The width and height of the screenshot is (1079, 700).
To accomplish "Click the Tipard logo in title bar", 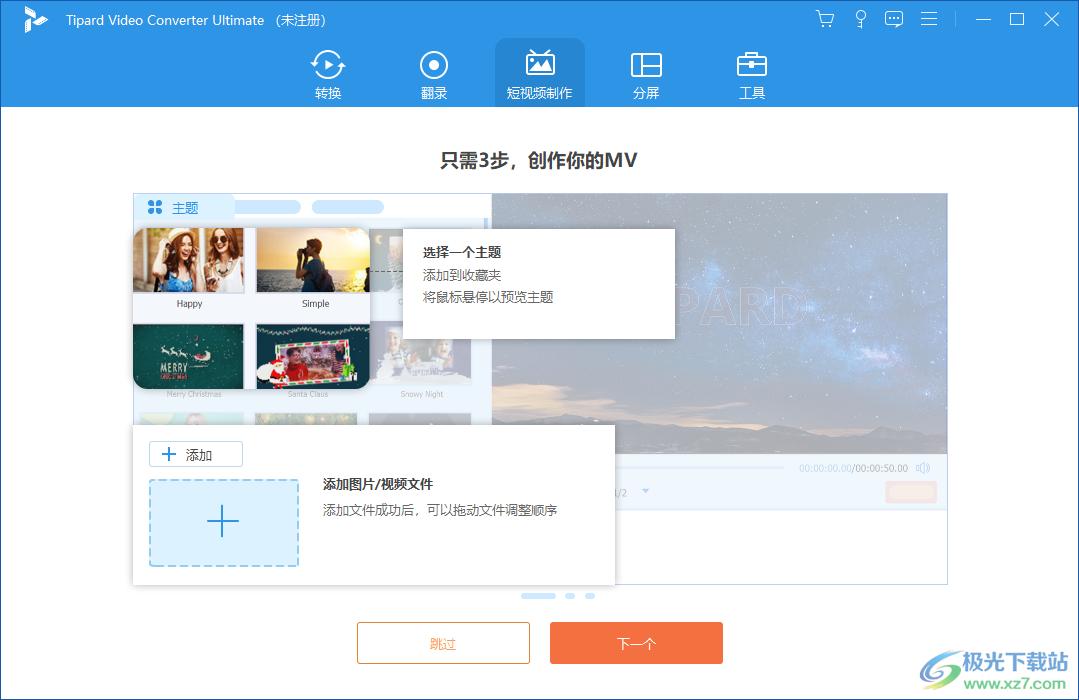I will (36, 19).
